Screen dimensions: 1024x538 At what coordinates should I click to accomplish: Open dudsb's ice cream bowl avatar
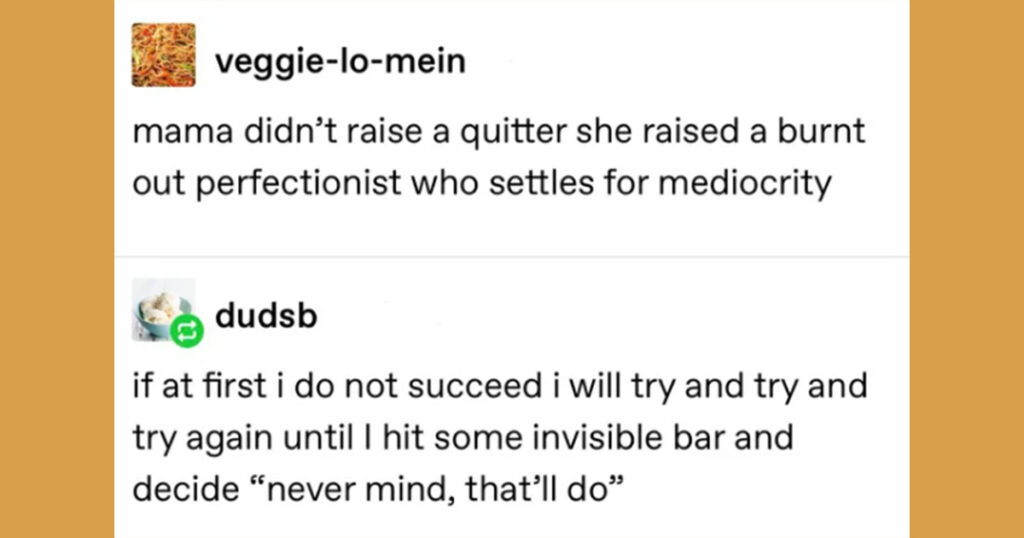click(163, 309)
